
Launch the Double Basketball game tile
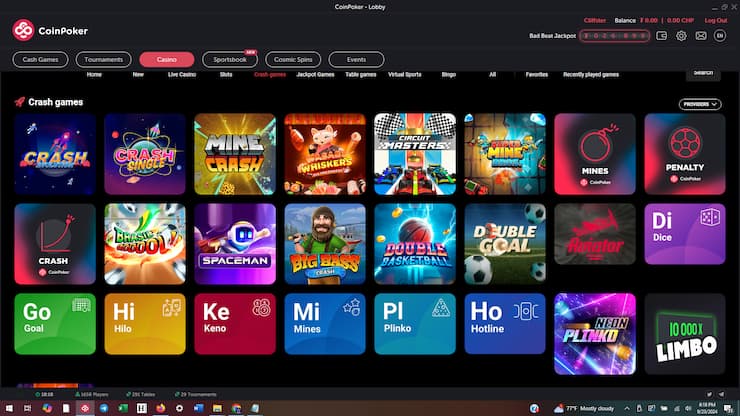[x=415, y=244]
